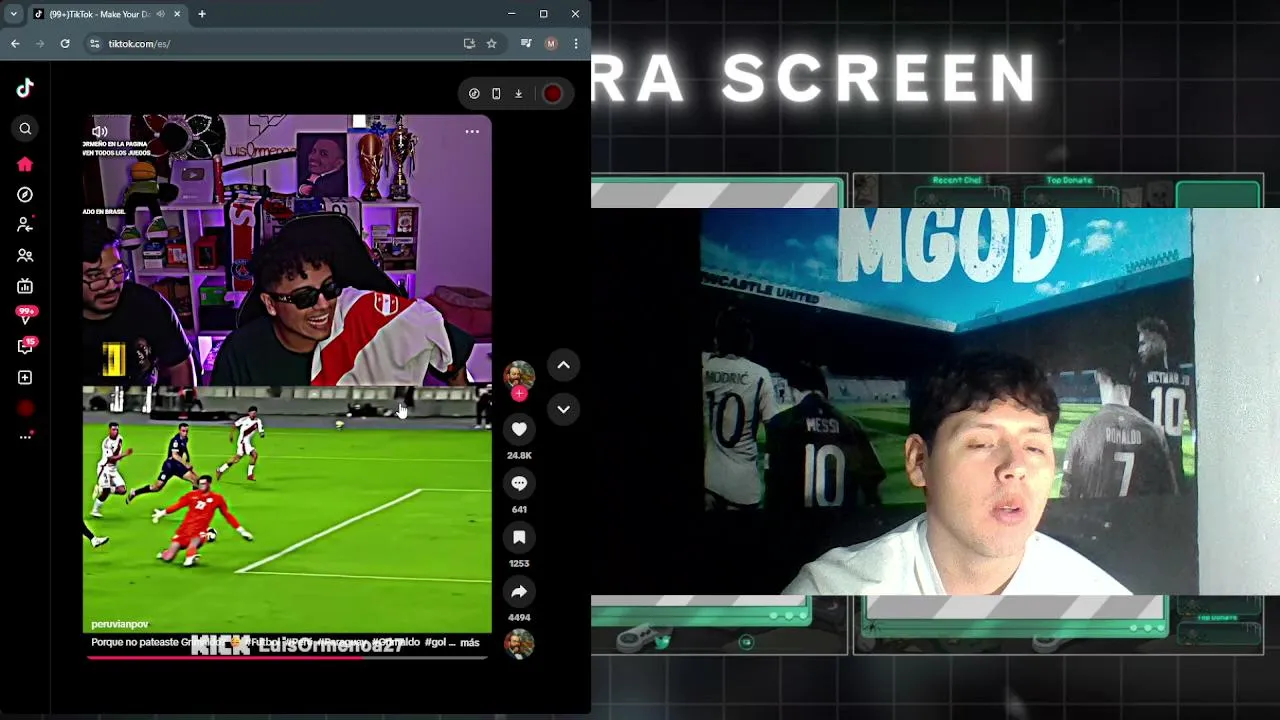Go back in Chrome
Screen dimensions: 1280x720
point(15,44)
